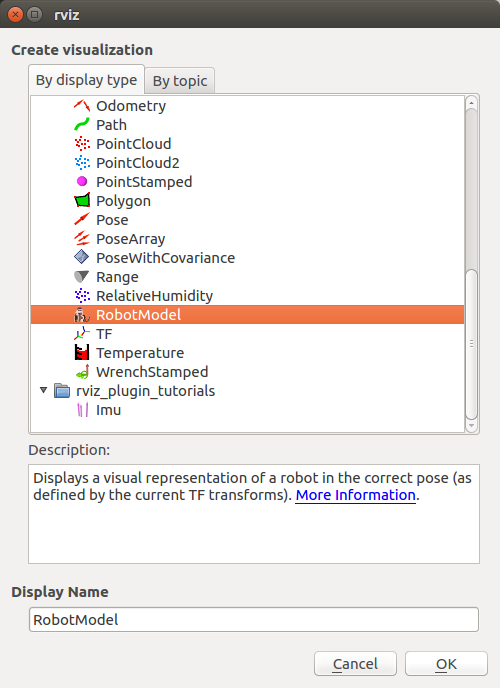Choose the green Path display icon
The image size is (500, 688).
tap(82, 125)
